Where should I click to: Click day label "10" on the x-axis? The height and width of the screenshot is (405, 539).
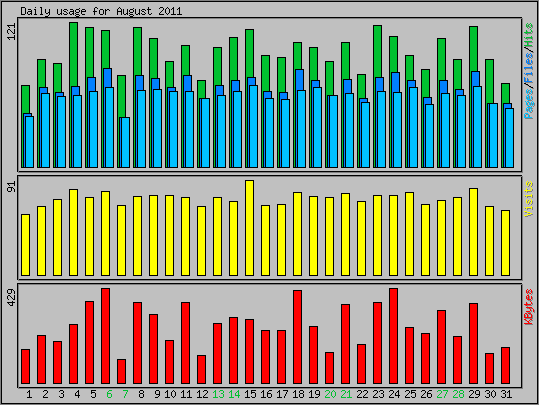coord(170,394)
